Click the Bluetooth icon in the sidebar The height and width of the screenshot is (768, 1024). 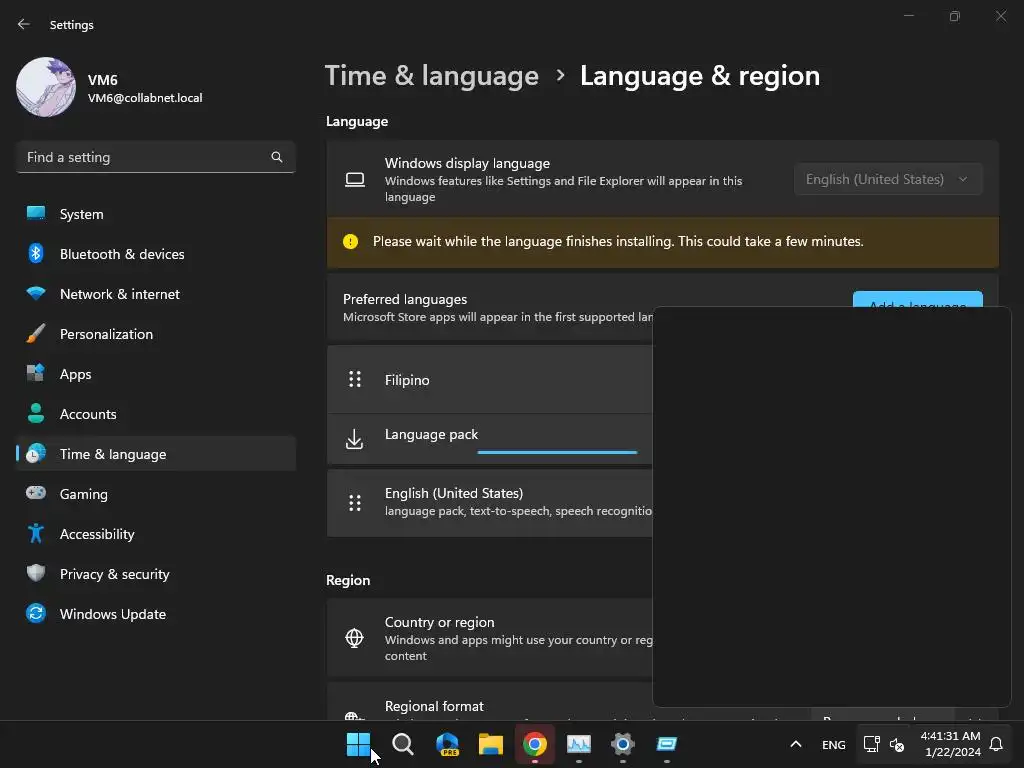(36, 253)
